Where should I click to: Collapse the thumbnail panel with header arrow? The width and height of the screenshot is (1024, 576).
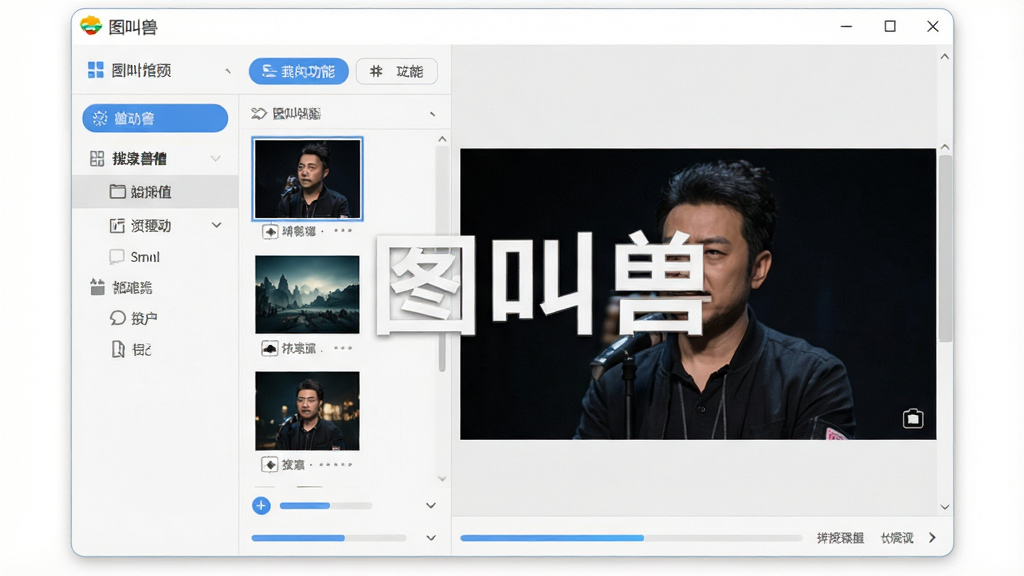(x=432, y=114)
